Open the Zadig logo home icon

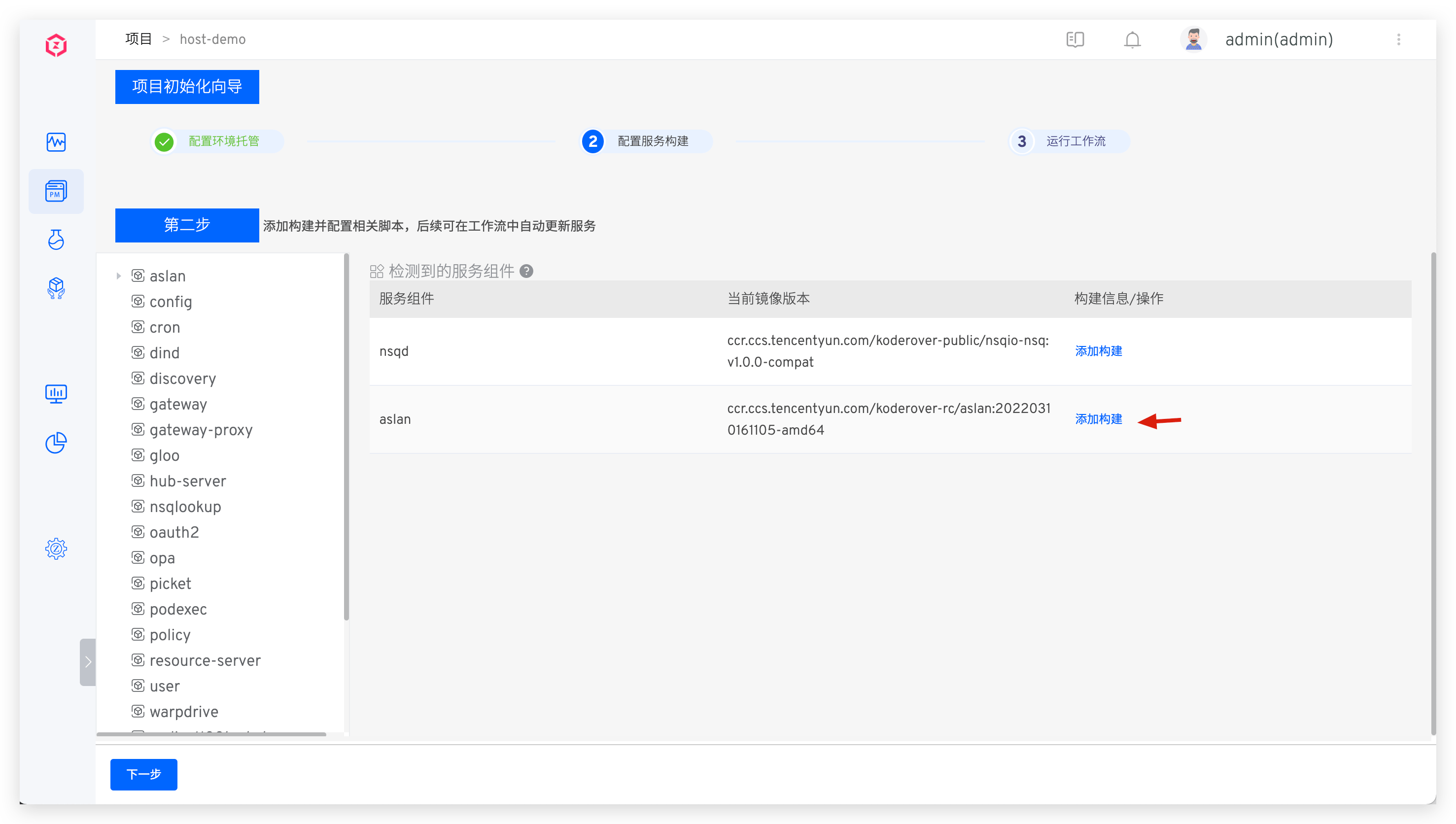click(56, 45)
